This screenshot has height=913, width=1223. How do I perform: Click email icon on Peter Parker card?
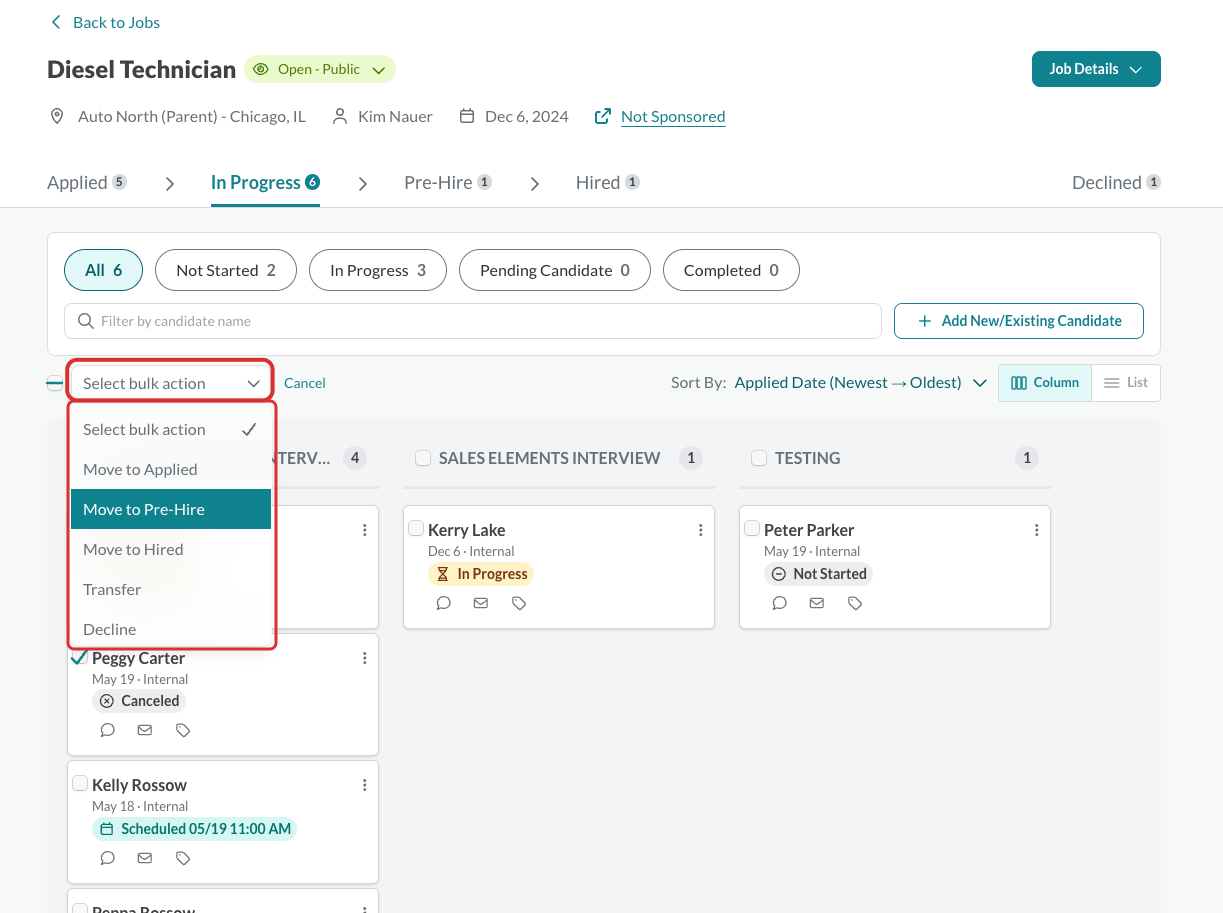[817, 603]
